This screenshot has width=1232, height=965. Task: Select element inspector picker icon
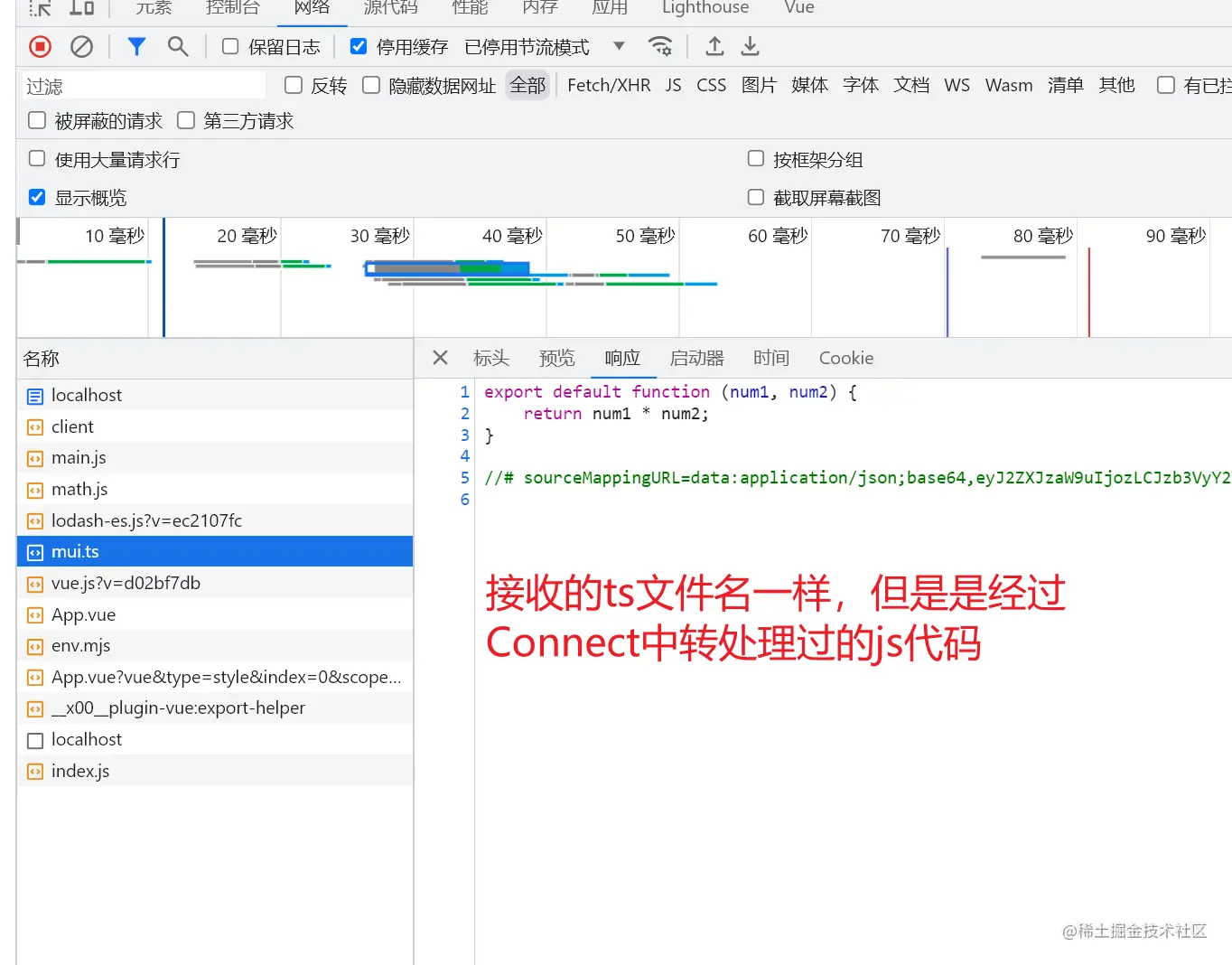coord(40,8)
